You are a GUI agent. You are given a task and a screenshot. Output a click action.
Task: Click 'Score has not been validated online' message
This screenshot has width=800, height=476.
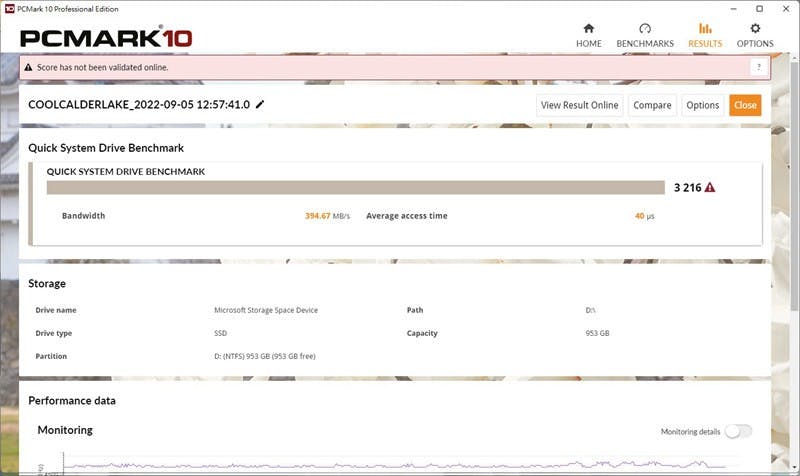tap(102, 67)
